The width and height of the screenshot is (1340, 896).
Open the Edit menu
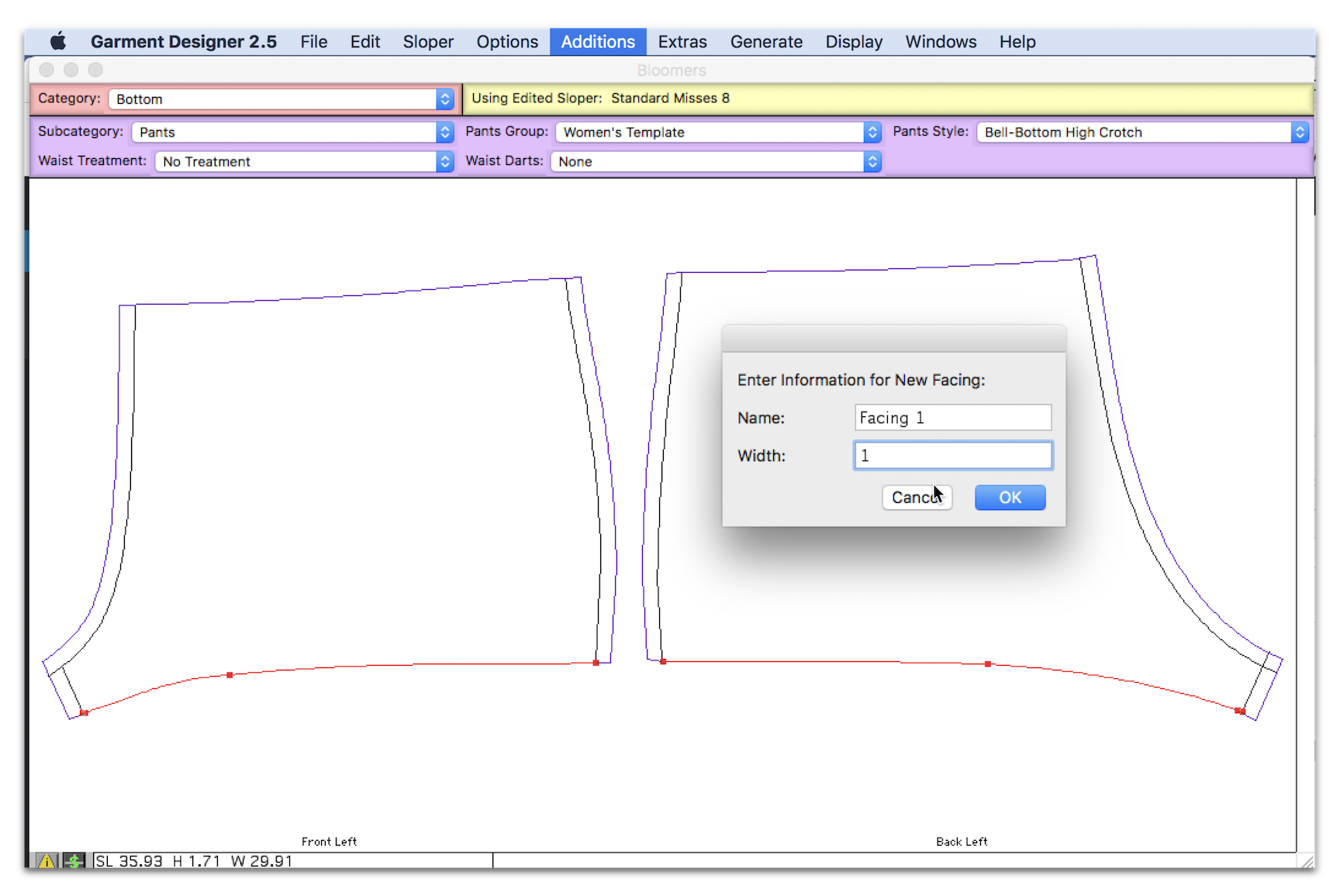click(x=364, y=42)
